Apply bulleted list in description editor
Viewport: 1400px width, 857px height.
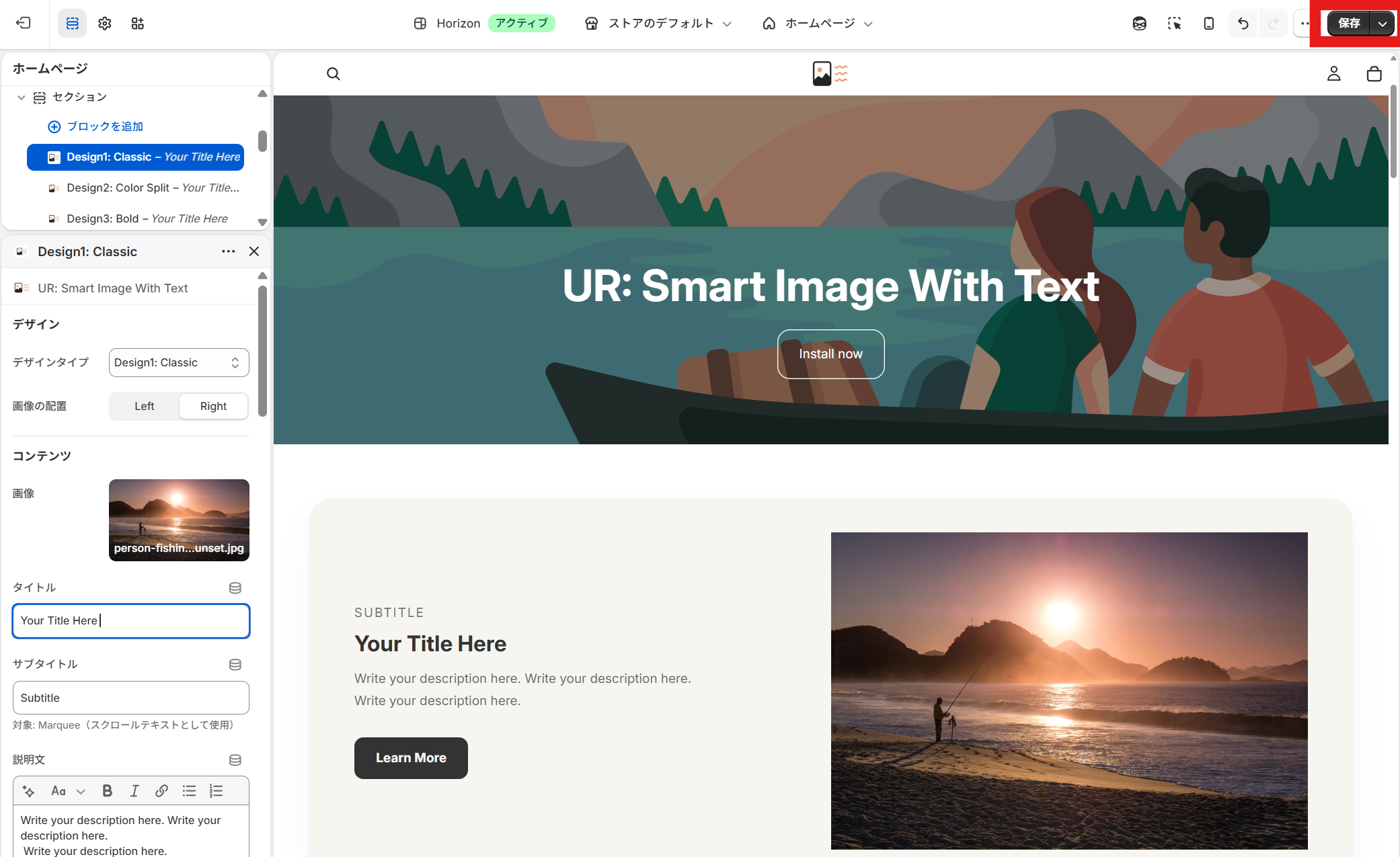click(189, 791)
